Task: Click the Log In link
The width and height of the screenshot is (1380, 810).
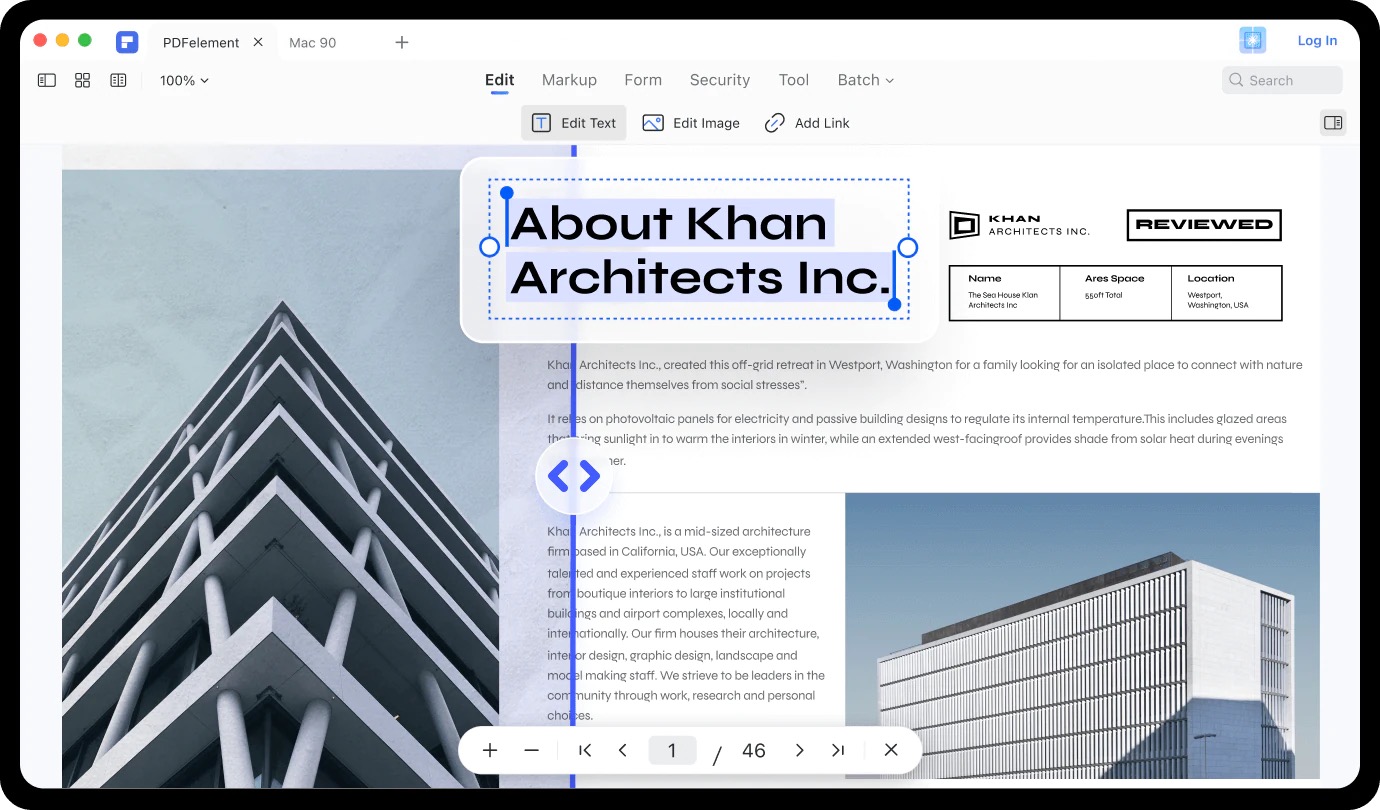Action: click(1317, 41)
